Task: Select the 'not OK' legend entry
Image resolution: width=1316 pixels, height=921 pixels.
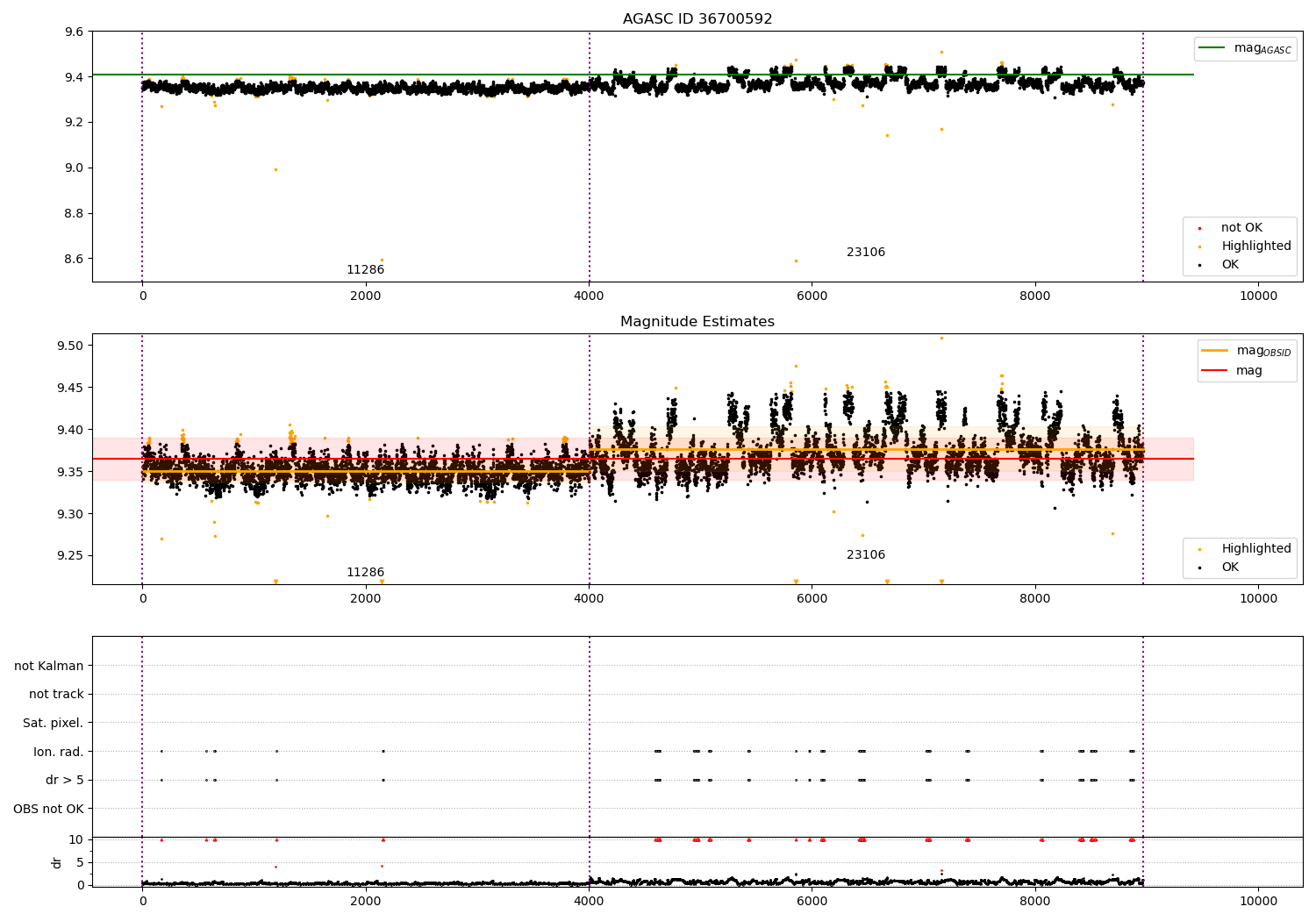Action: click(1241, 228)
